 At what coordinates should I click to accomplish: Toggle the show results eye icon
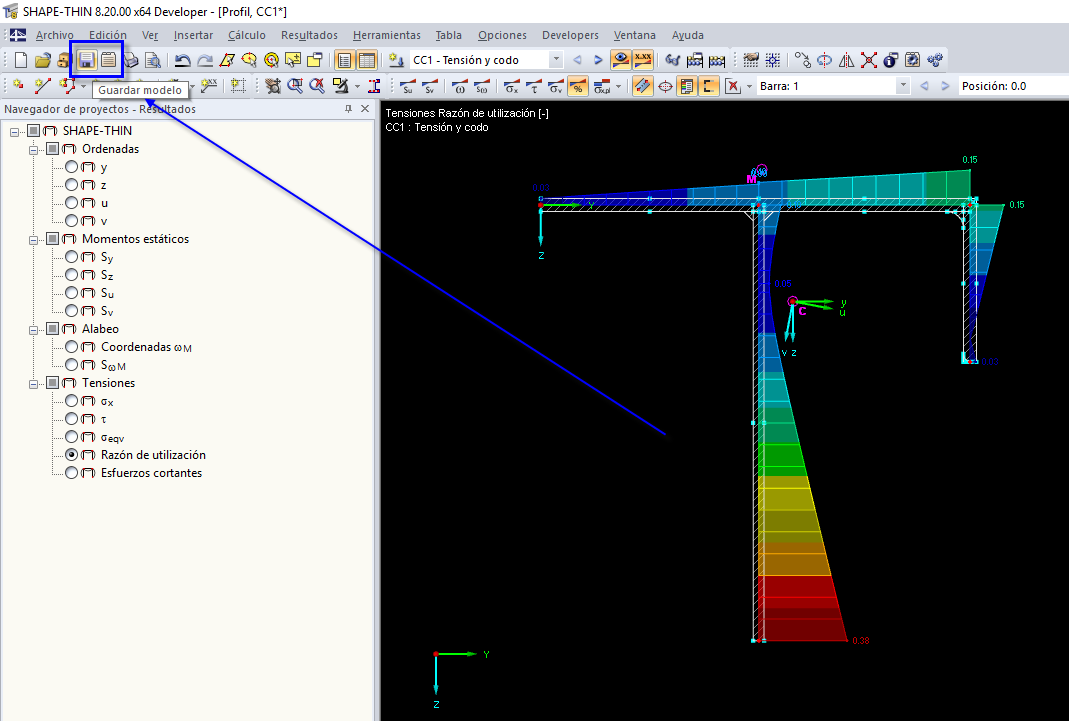click(621, 60)
